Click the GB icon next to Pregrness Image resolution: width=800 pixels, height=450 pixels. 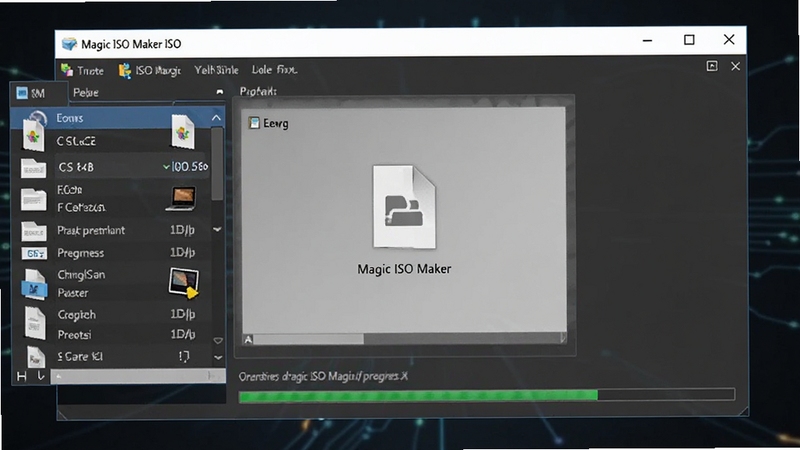tap(34, 254)
